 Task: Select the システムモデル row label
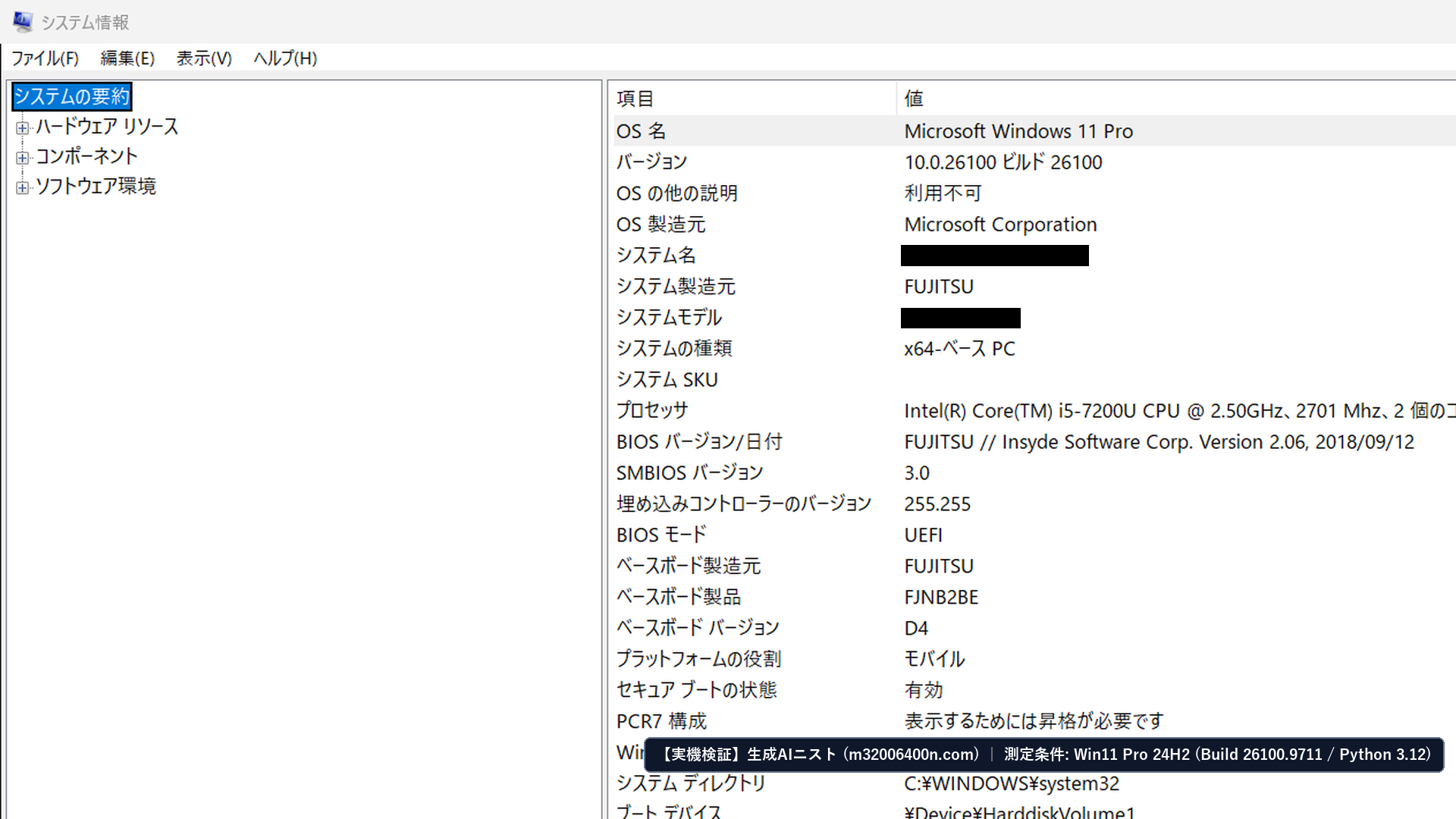[669, 318]
